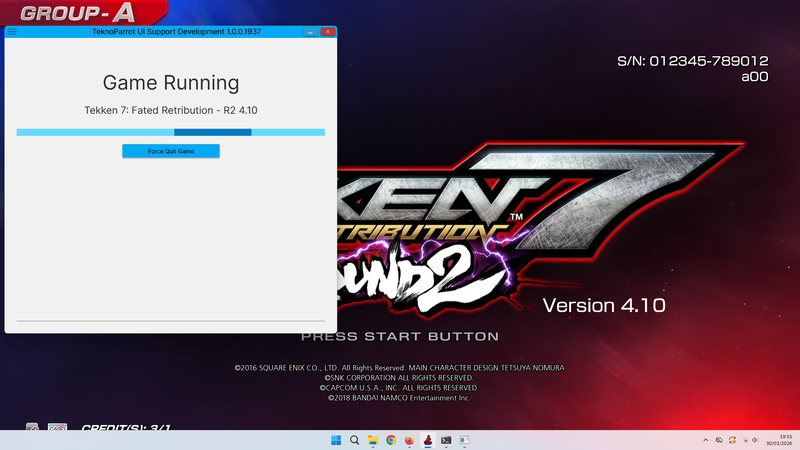Open the Windows Start menu

336,440
